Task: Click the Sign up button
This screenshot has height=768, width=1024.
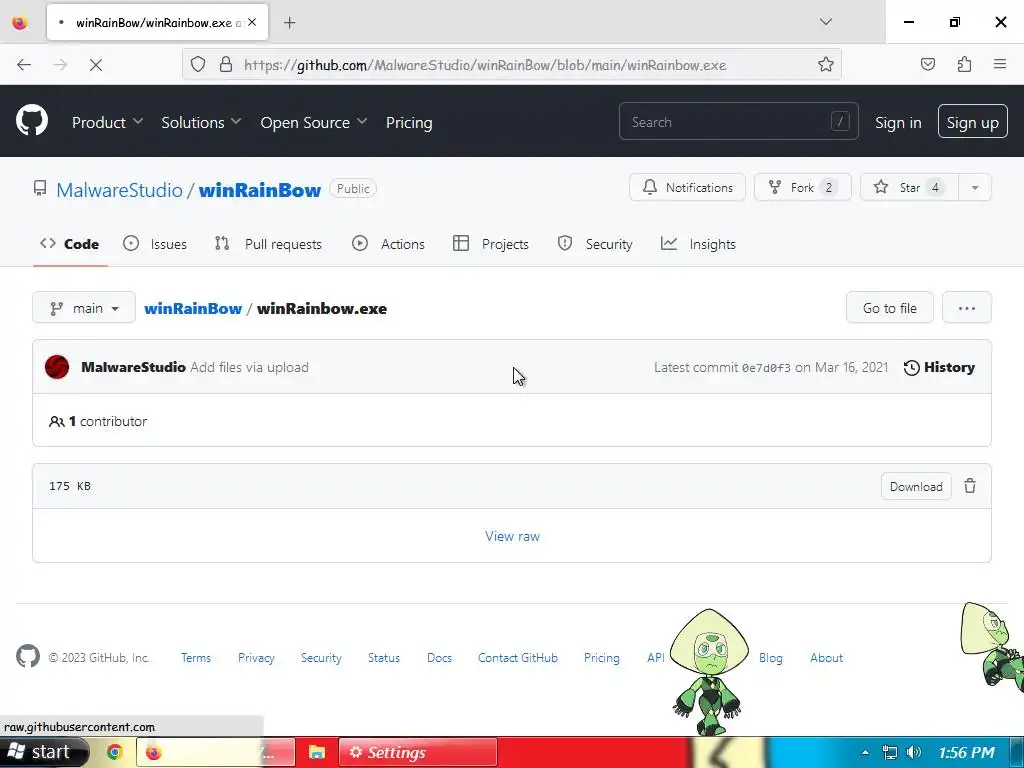Action: click(972, 121)
